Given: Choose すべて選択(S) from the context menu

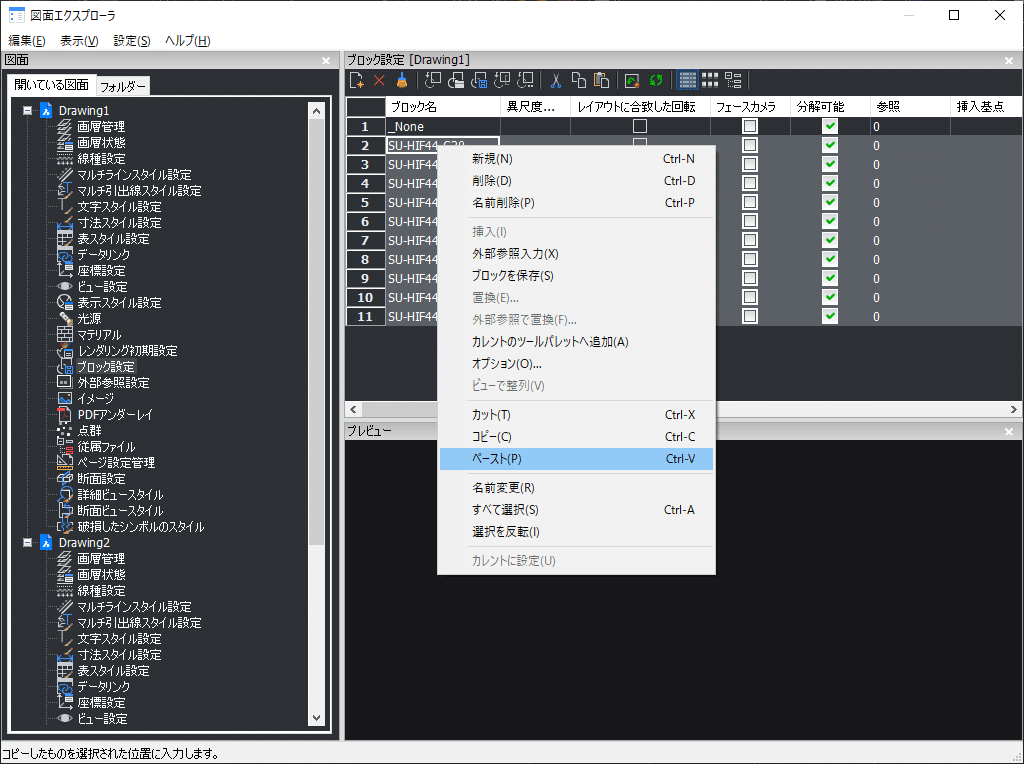Looking at the screenshot, I should click(576, 510).
